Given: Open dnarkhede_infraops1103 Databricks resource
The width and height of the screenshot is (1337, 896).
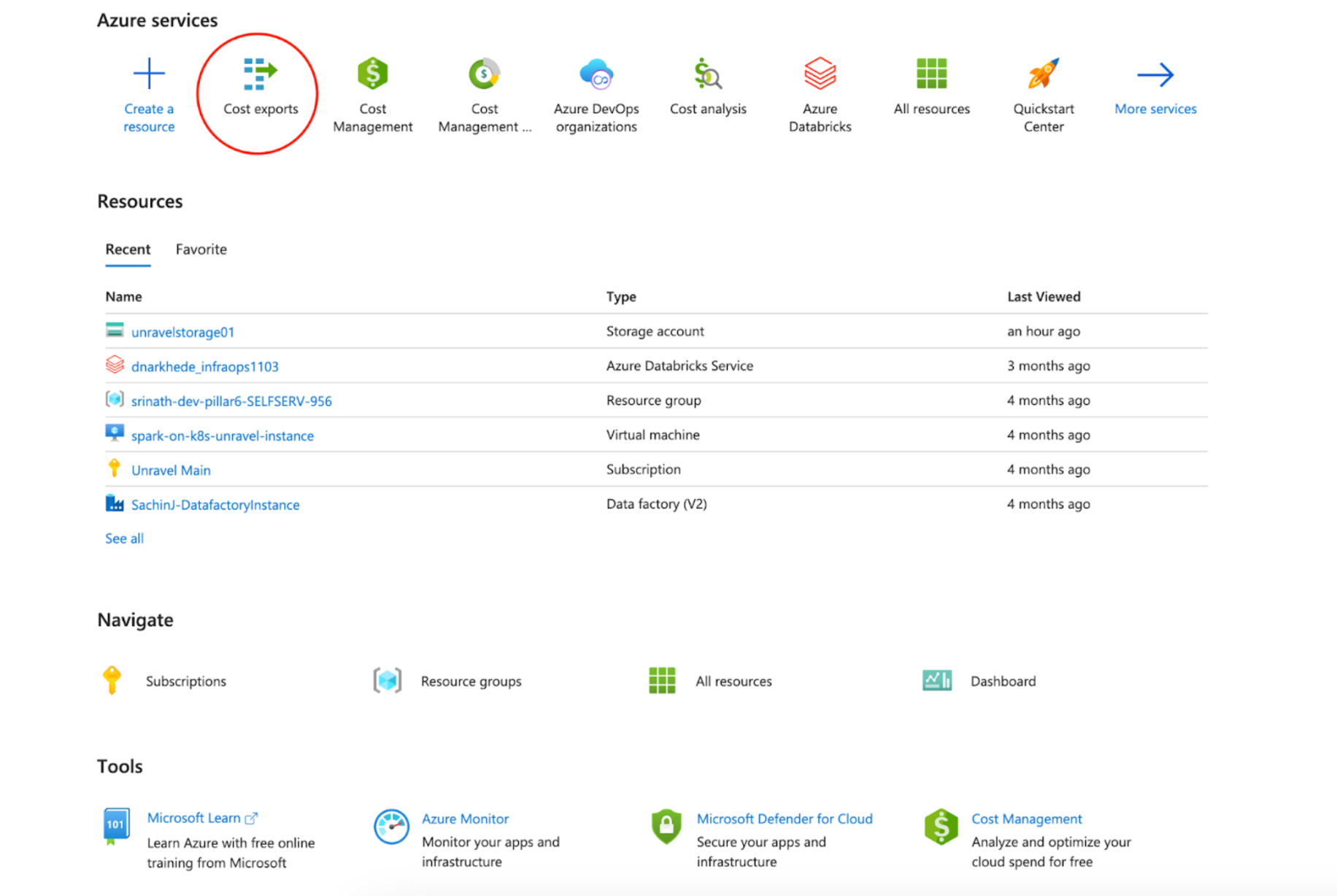Looking at the screenshot, I should (x=204, y=366).
